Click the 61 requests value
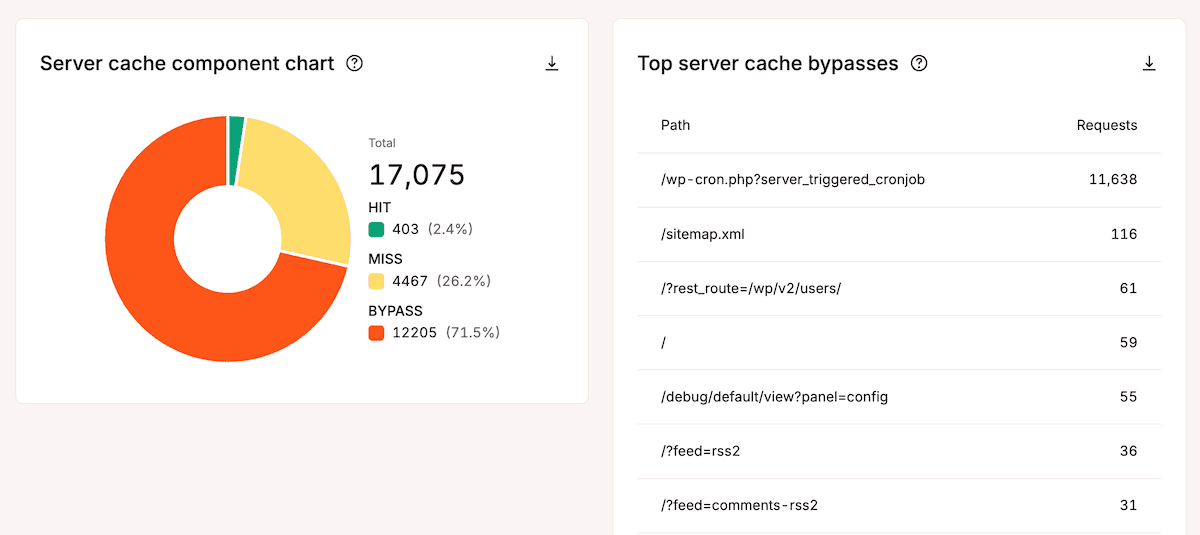Viewport: 1200px width, 535px height. coord(1129,288)
